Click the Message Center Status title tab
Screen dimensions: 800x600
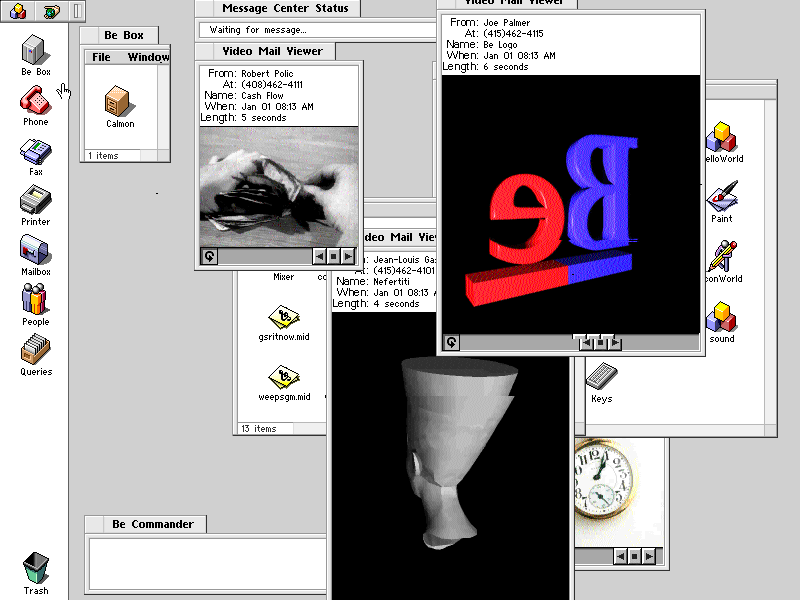285,9
